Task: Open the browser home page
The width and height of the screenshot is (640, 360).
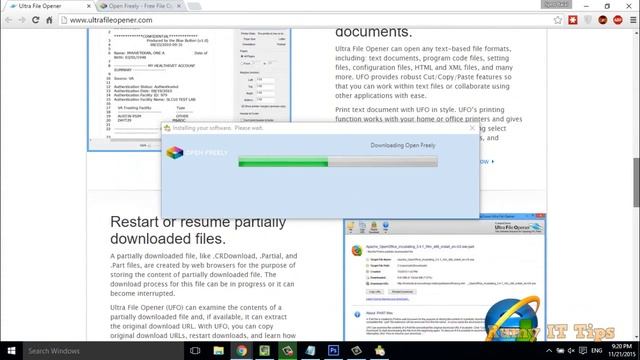Action: 49,20
